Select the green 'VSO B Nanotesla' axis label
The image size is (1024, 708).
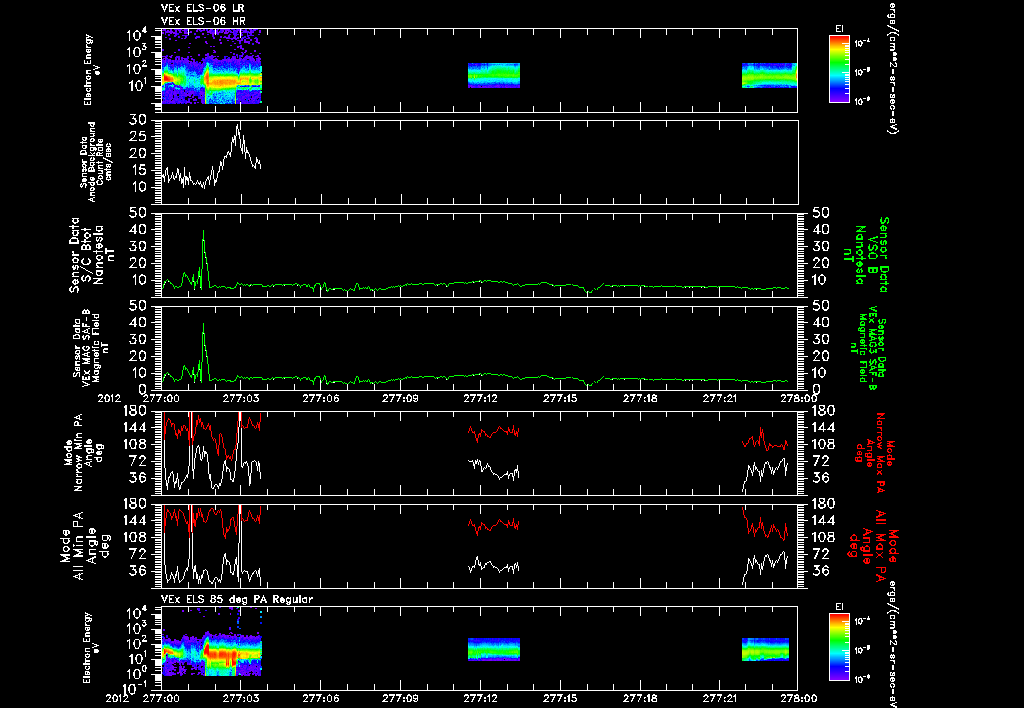pyautogui.click(x=866, y=255)
